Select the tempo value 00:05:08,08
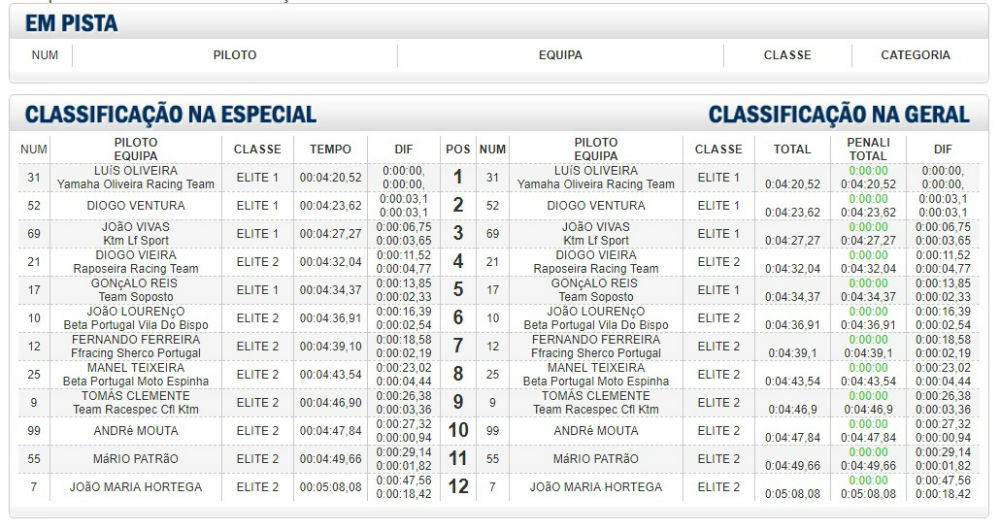This screenshot has height=531, width=1000. tap(330, 487)
